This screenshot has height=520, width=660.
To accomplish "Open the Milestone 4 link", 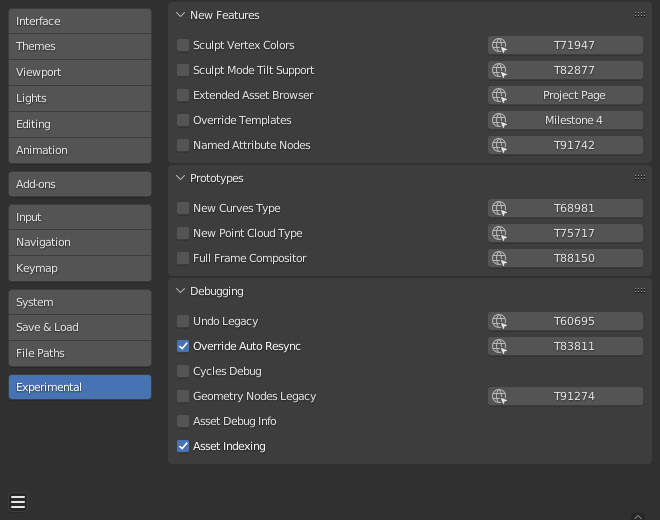I will click(565, 120).
